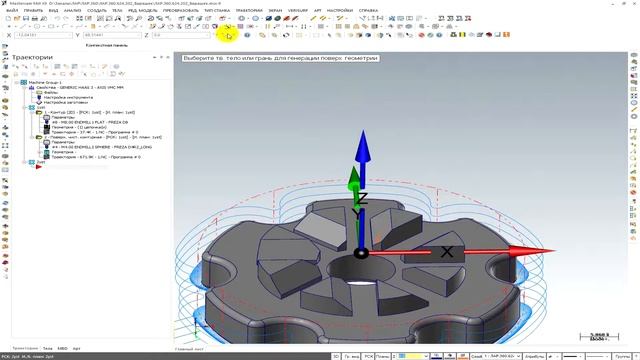The height and width of the screenshot is (360, 640).
Task: Click in the X coordinate field
Action: coord(43,36)
